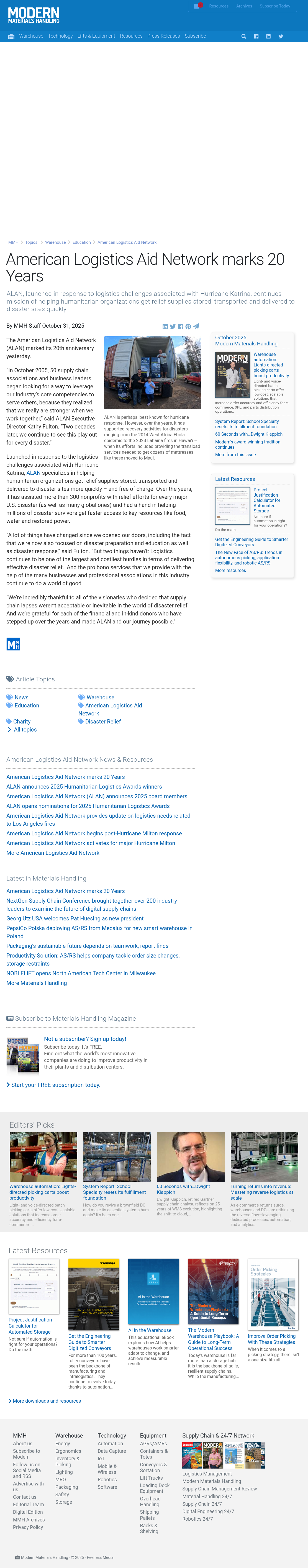308x1568 pixels.
Task: Open Logistics Management footer link
Action: [x=207, y=1474]
